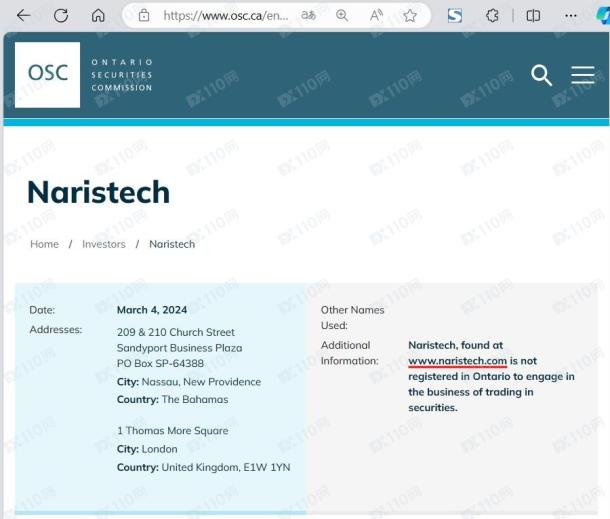
Task: Toggle split screen view icon
Action: coord(533,16)
